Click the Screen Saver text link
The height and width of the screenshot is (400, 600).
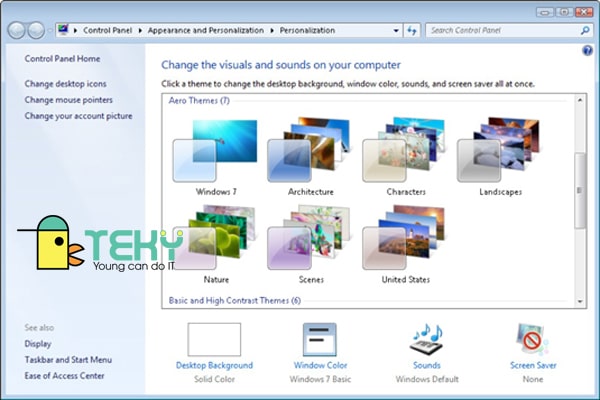point(533,365)
